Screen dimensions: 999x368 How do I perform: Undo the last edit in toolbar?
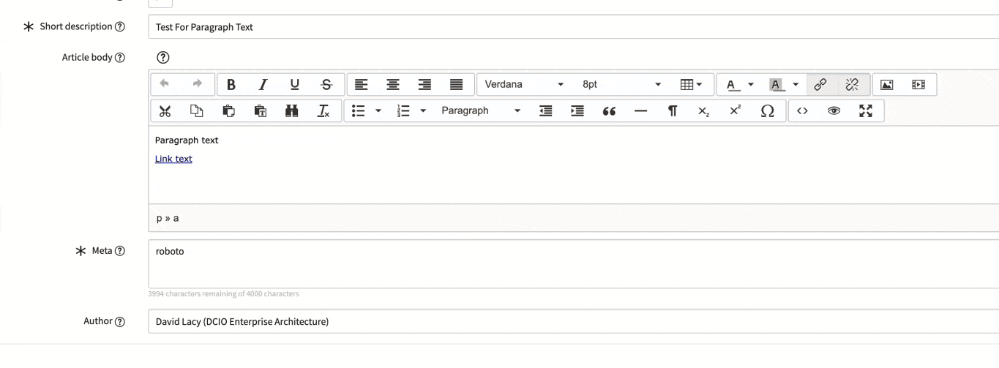(x=164, y=84)
